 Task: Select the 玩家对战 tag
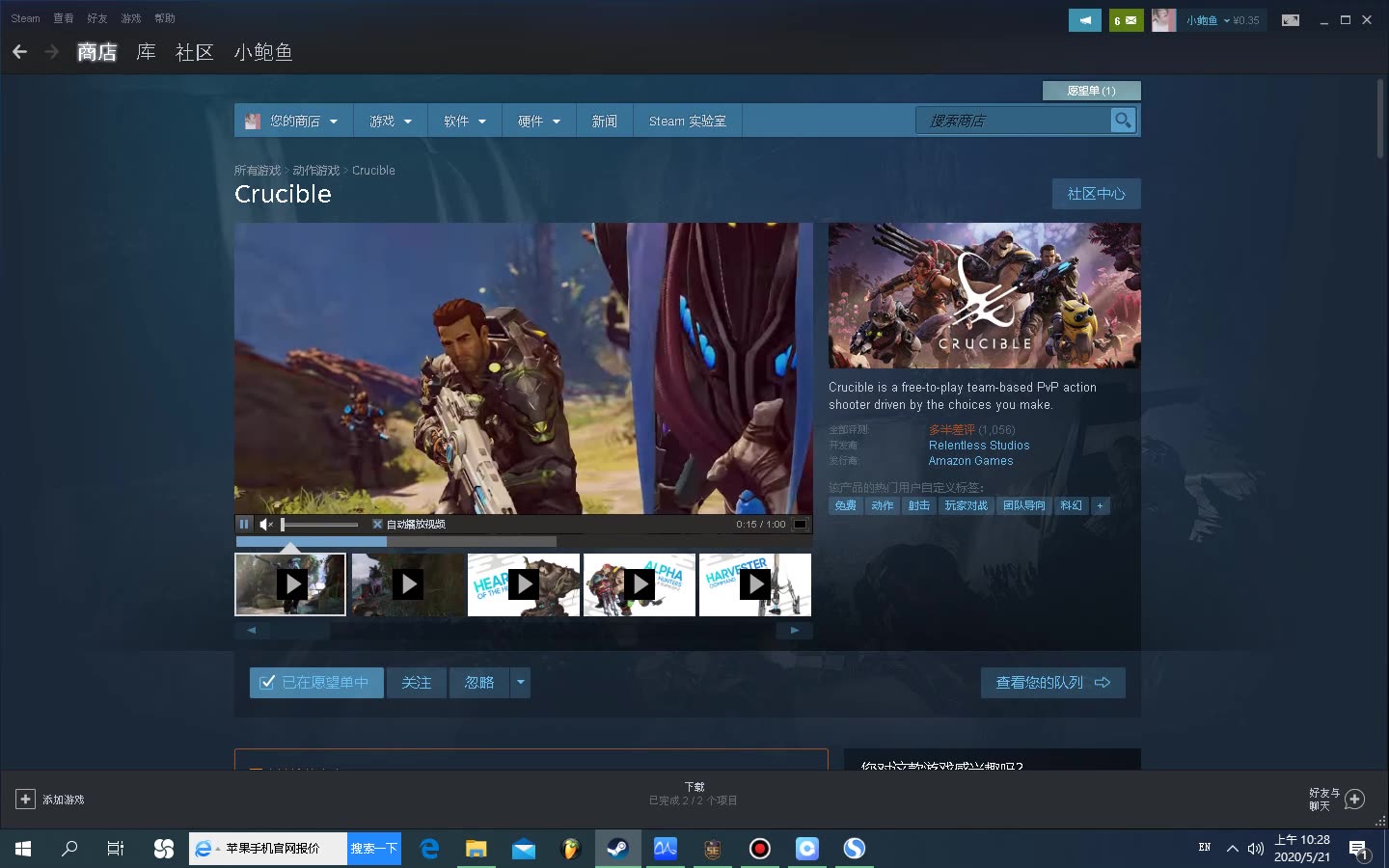pos(967,505)
